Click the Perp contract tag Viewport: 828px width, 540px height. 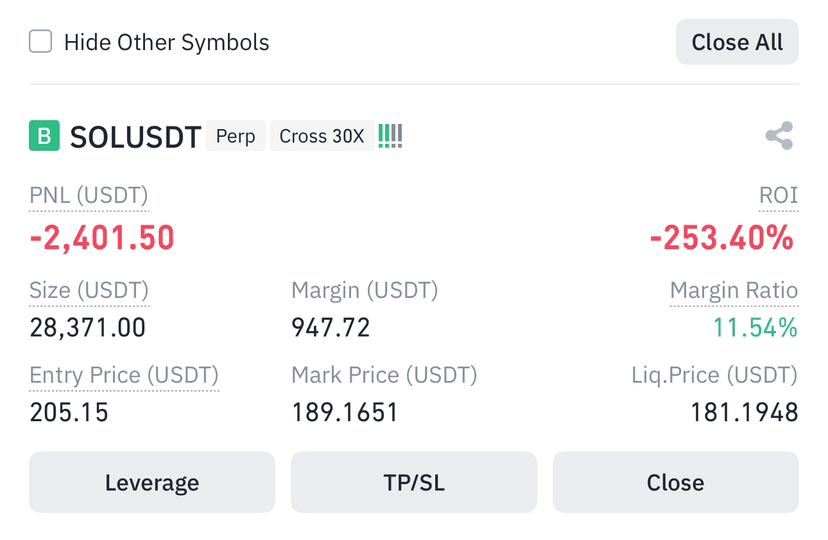[236, 136]
